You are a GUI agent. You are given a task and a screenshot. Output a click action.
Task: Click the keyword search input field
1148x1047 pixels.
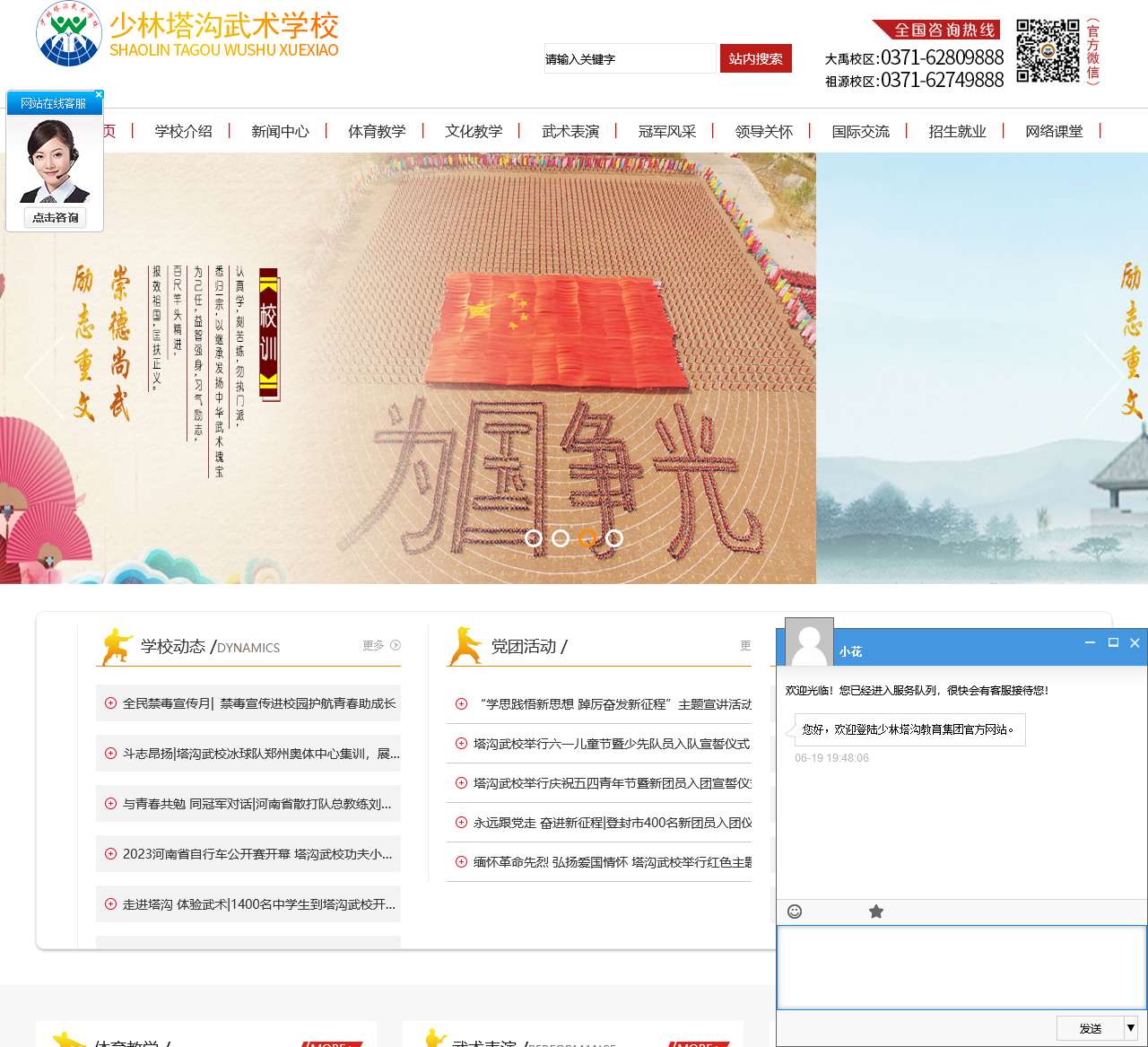click(631, 58)
